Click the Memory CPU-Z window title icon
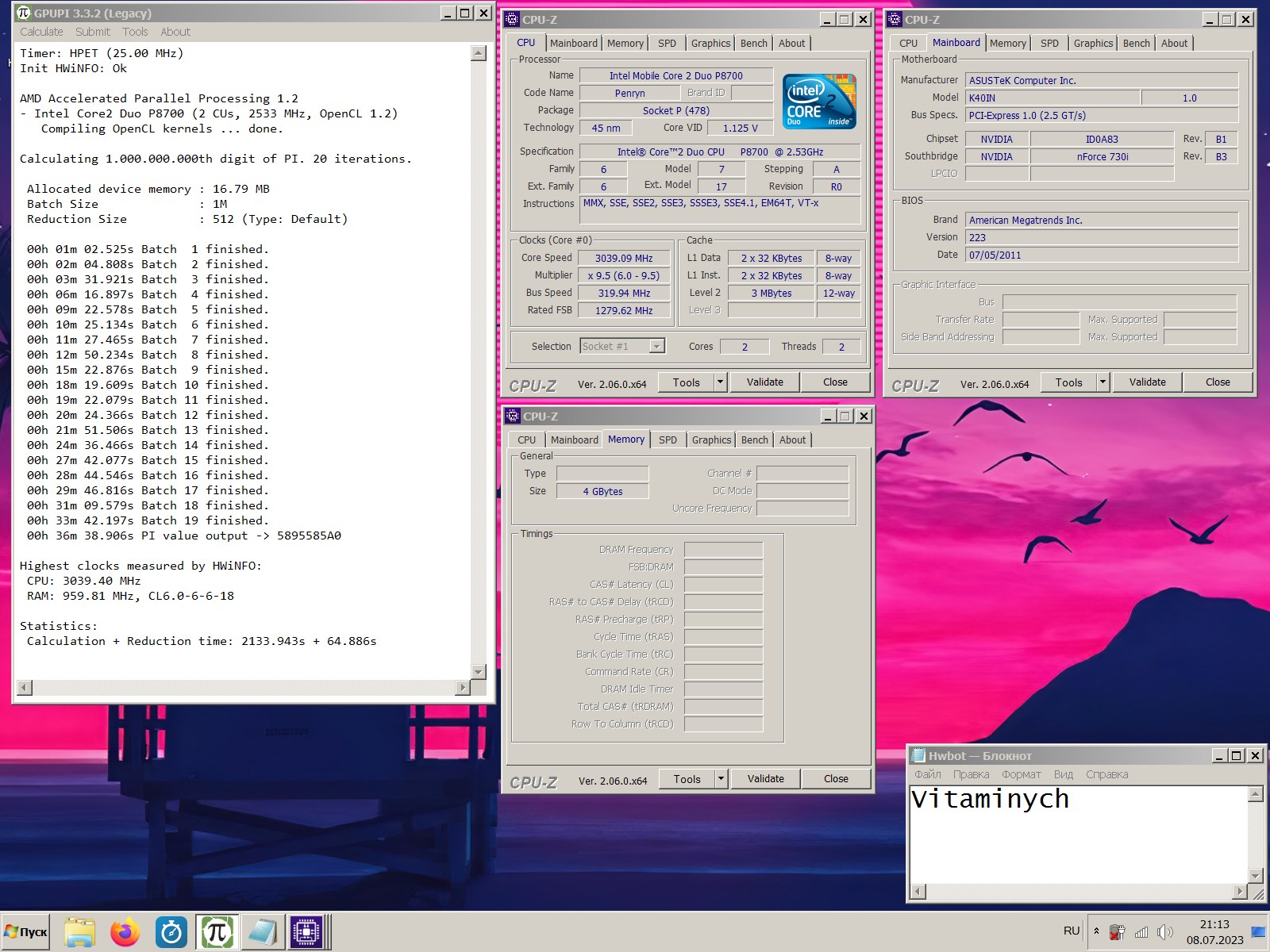Image resolution: width=1270 pixels, height=952 pixels. point(513,416)
